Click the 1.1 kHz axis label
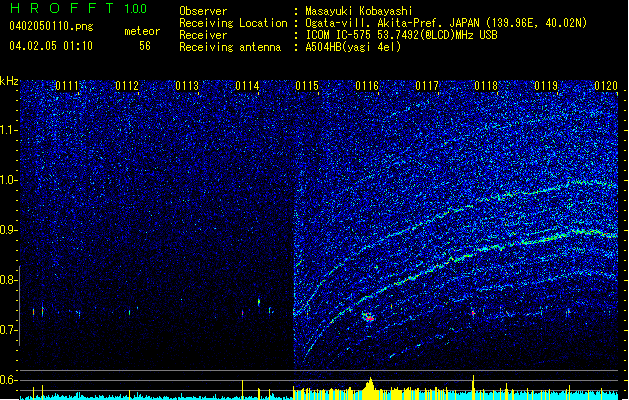This screenshot has height=400, width=629. [x=9, y=130]
